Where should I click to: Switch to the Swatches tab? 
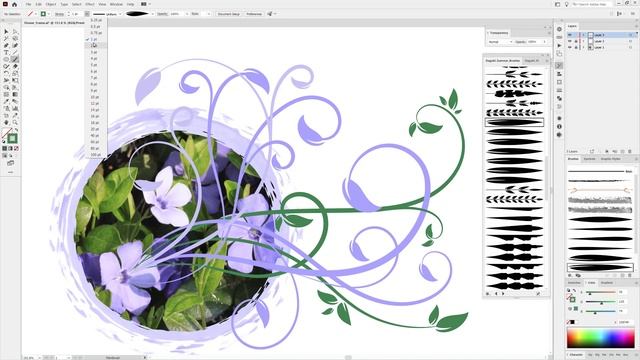click(574, 282)
